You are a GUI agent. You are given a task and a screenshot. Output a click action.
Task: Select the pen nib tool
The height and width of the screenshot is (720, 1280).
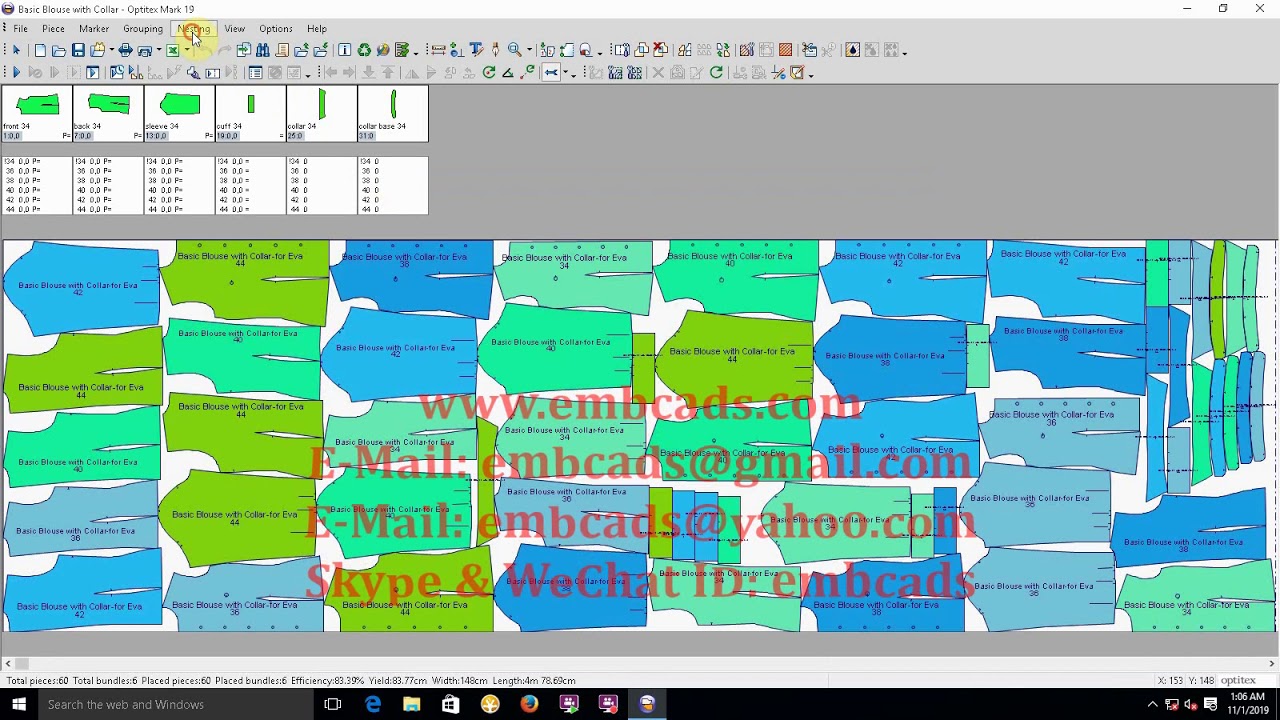click(495, 50)
